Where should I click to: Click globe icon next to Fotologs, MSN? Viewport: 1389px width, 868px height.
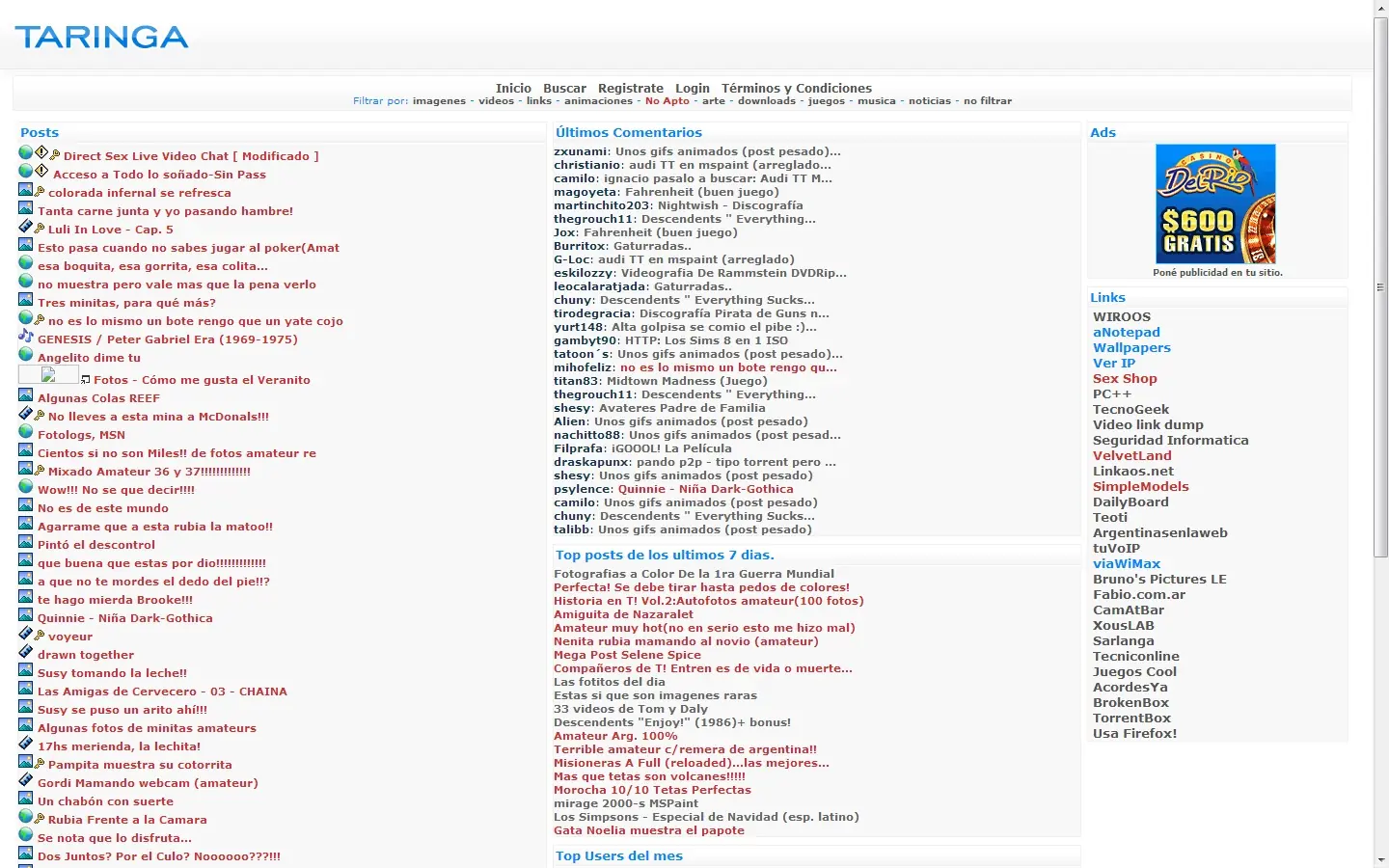(x=26, y=431)
